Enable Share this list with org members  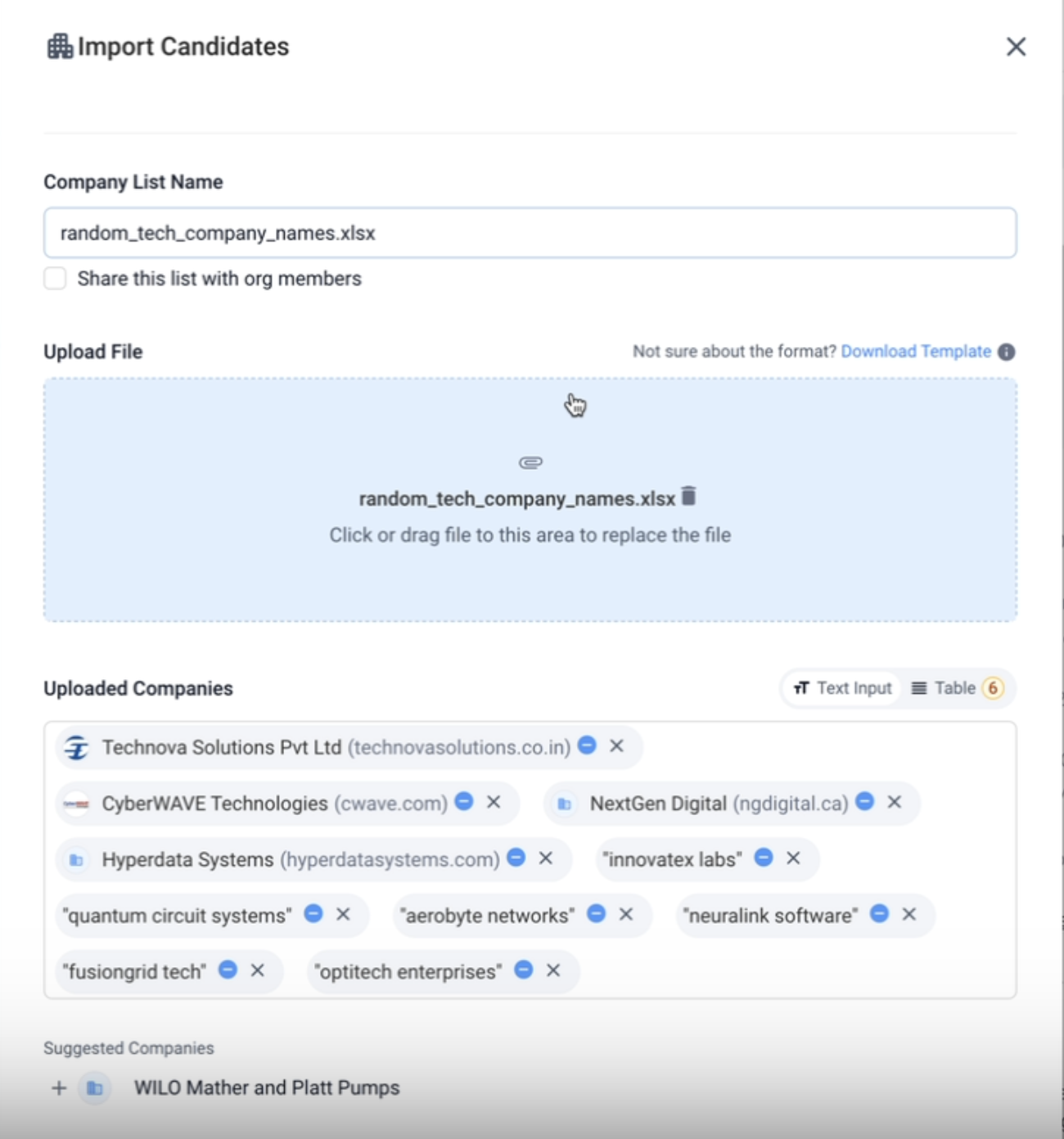[55, 279]
